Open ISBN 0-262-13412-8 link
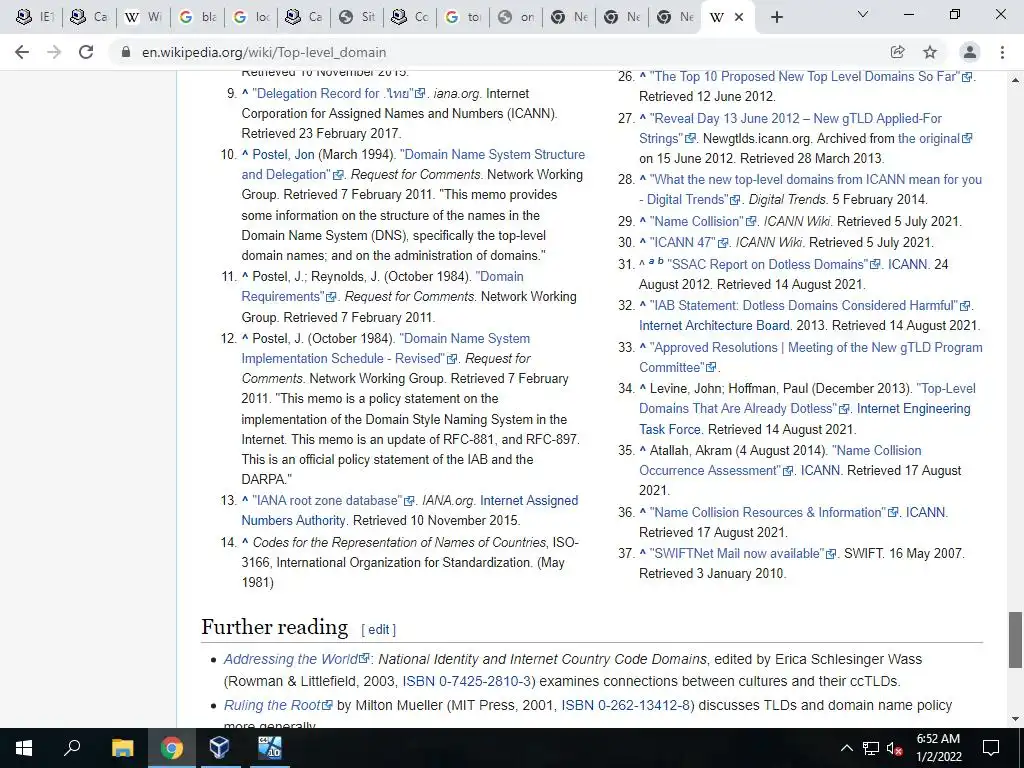Image resolution: width=1024 pixels, height=768 pixels. [x=626, y=705]
